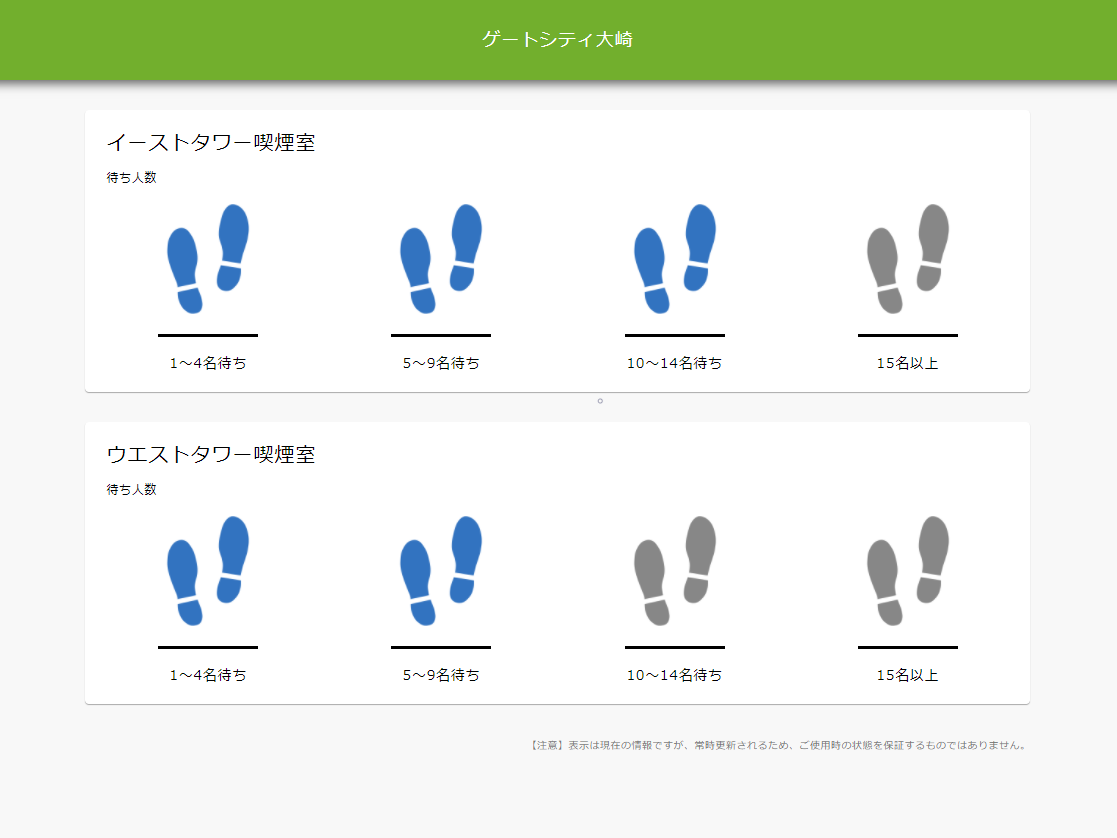Click the East Tower 1〜4名待ち label
Viewport: 1117px width, 838px height.
tap(208, 363)
